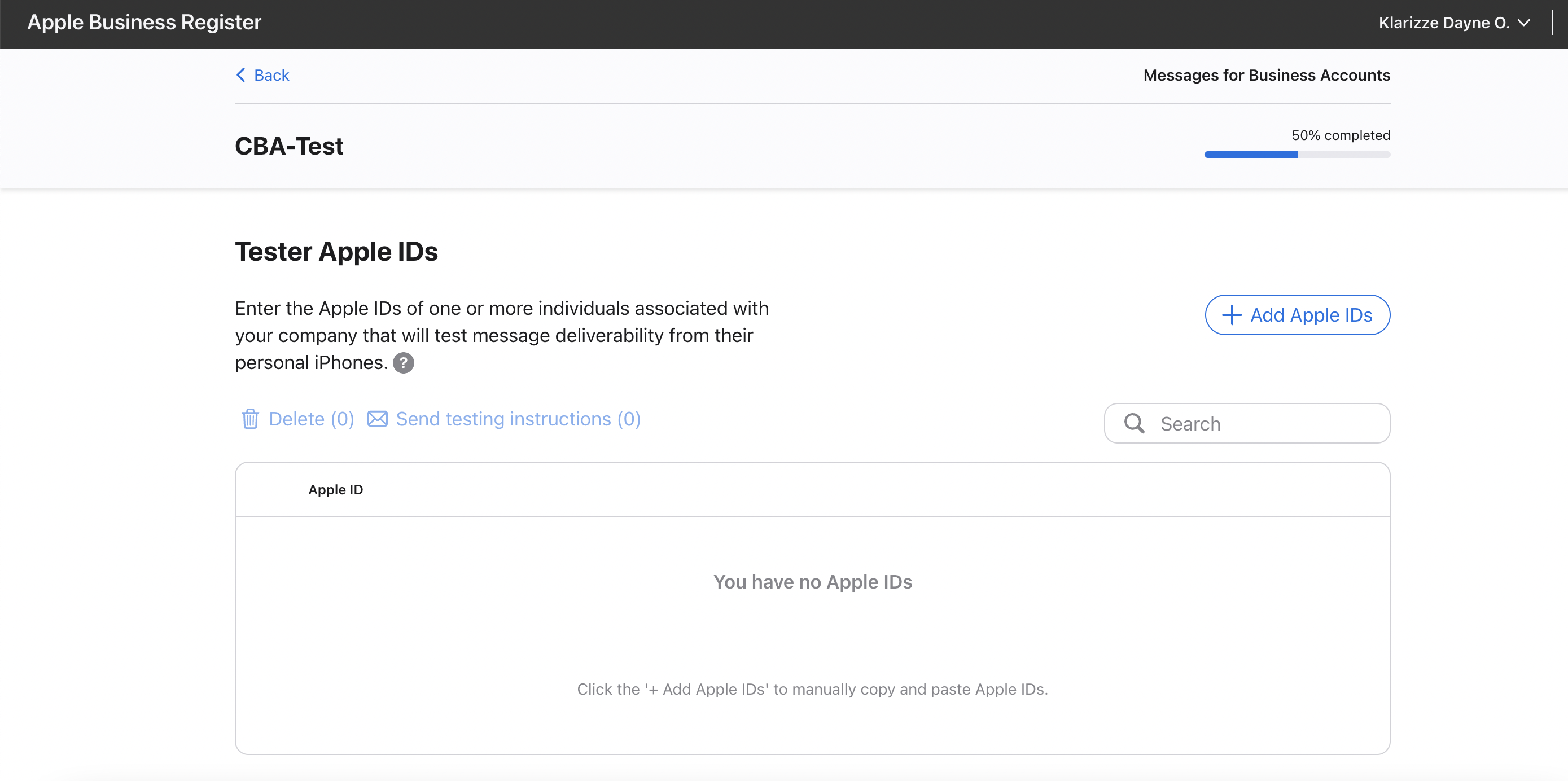Screen dimensions: 1568x781
Task: Click the 'You have no Apple IDs' message
Action: (813, 582)
